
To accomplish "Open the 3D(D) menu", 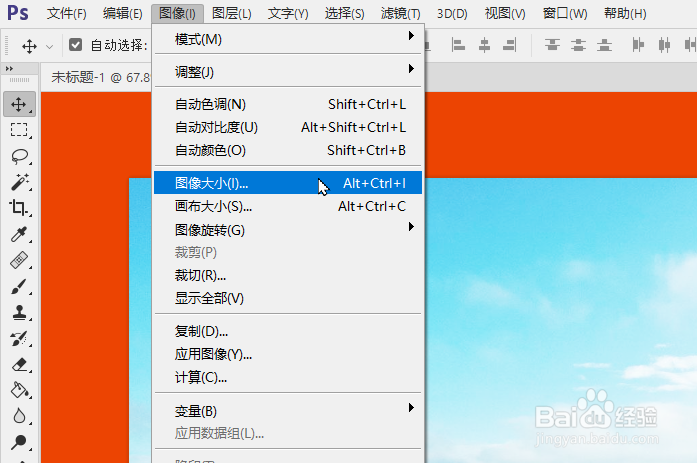I will [452, 14].
